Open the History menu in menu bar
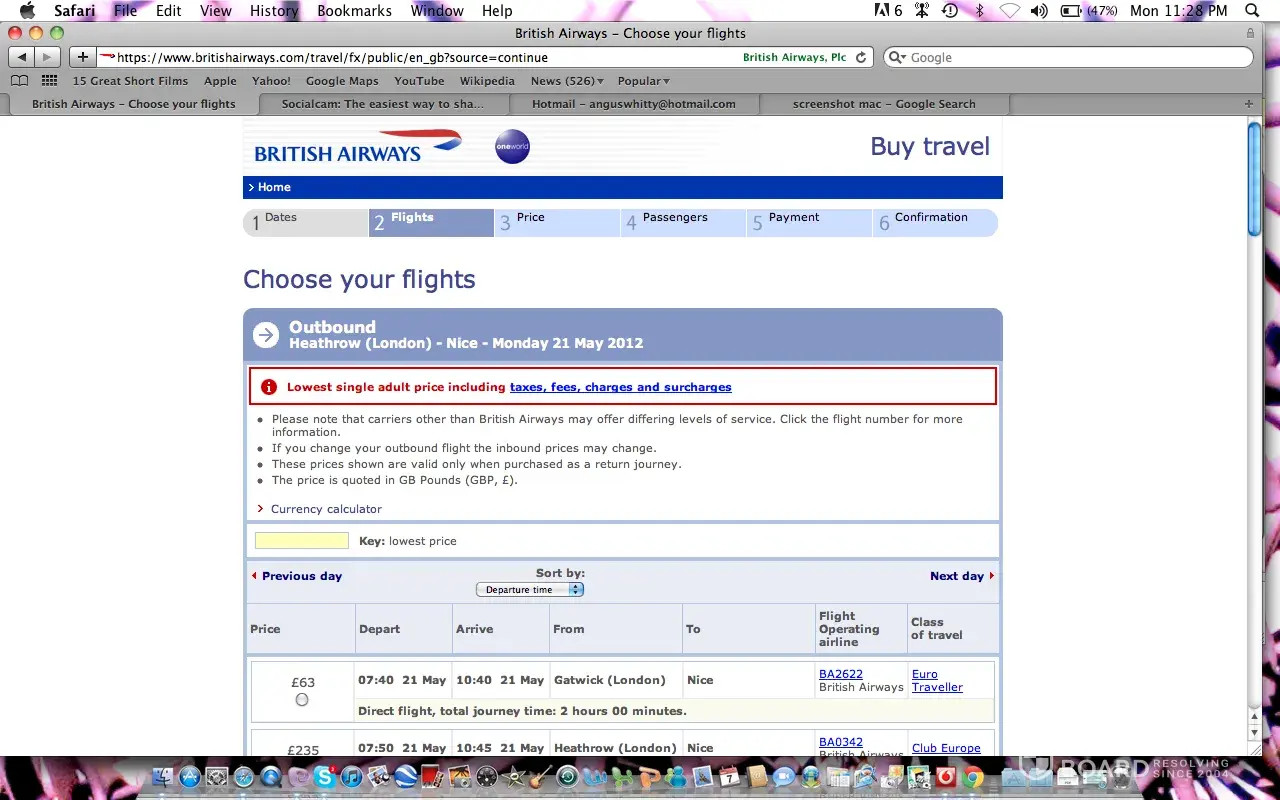The image size is (1280, 800). click(273, 11)
